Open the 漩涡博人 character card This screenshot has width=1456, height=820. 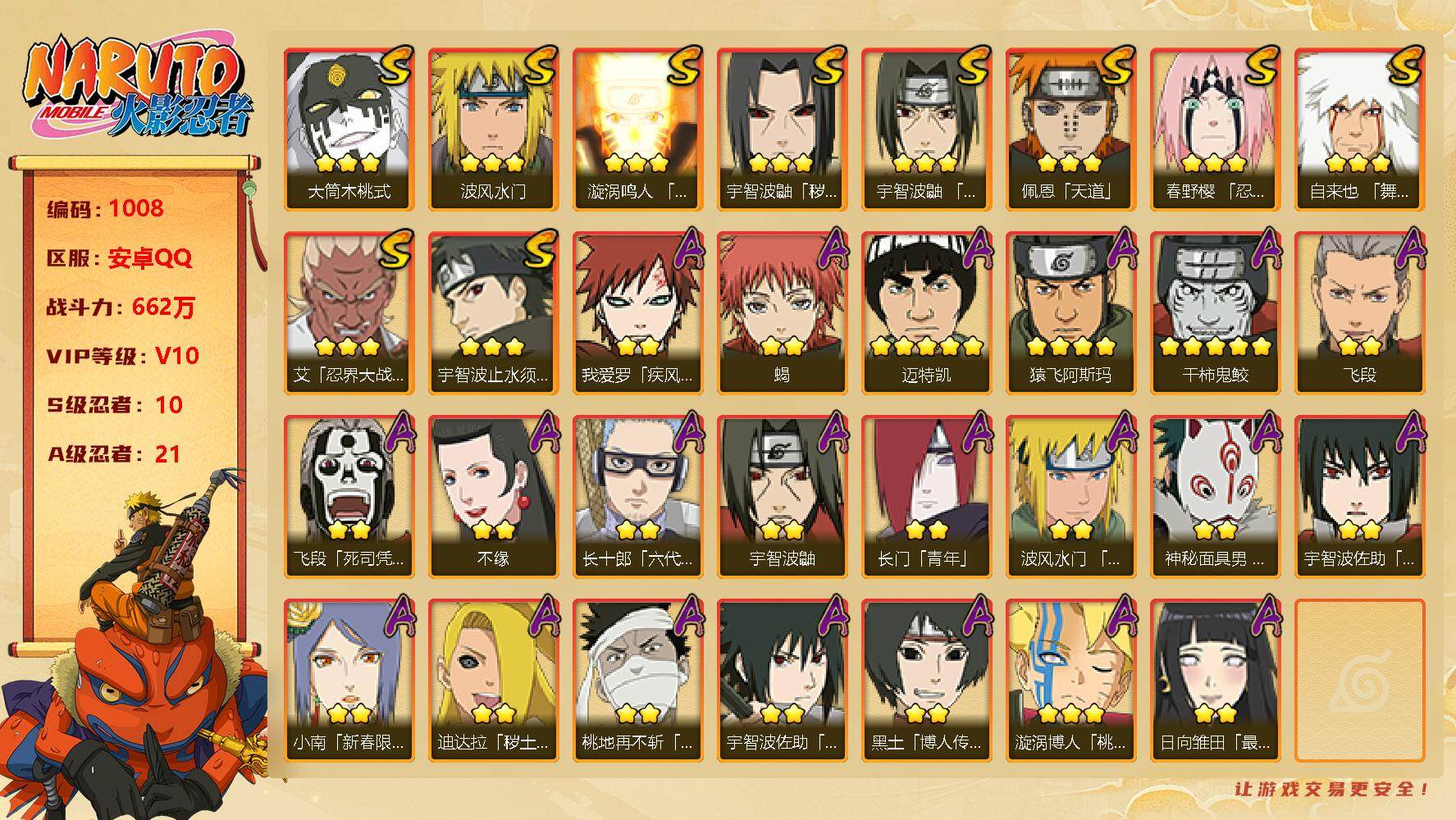click(1070, 680)
